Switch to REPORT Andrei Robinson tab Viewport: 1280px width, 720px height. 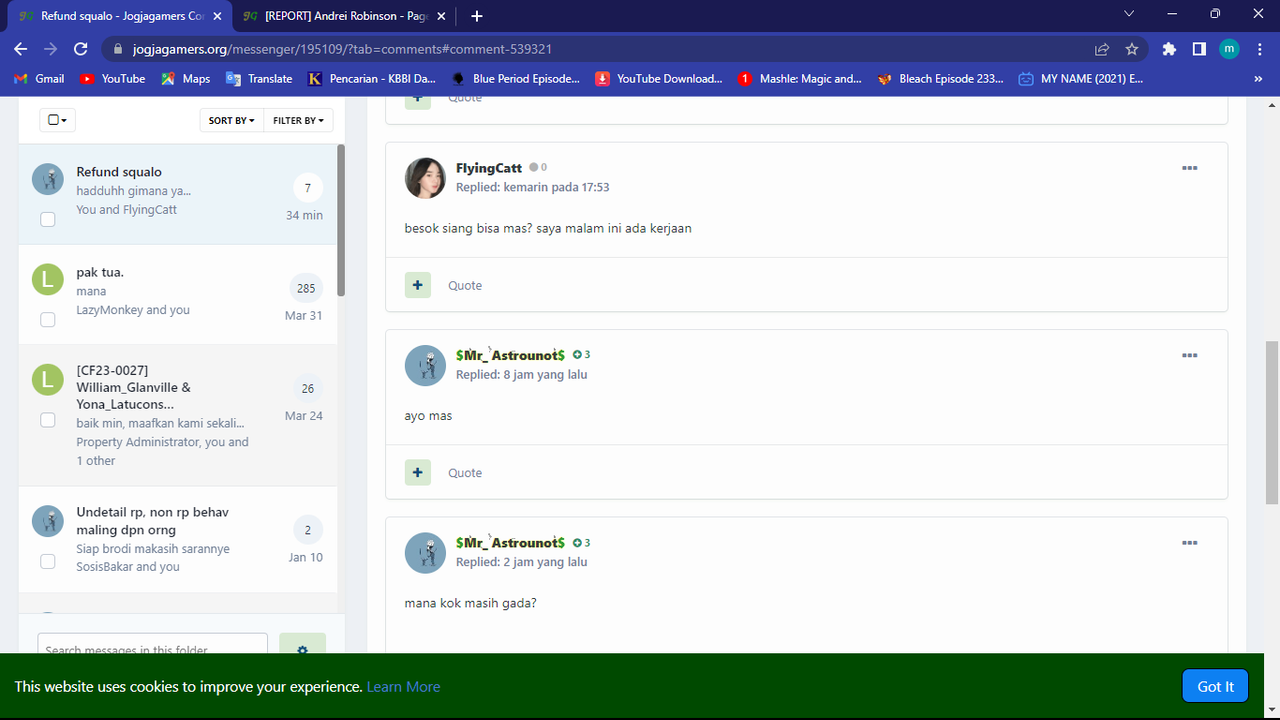(345, 16)
